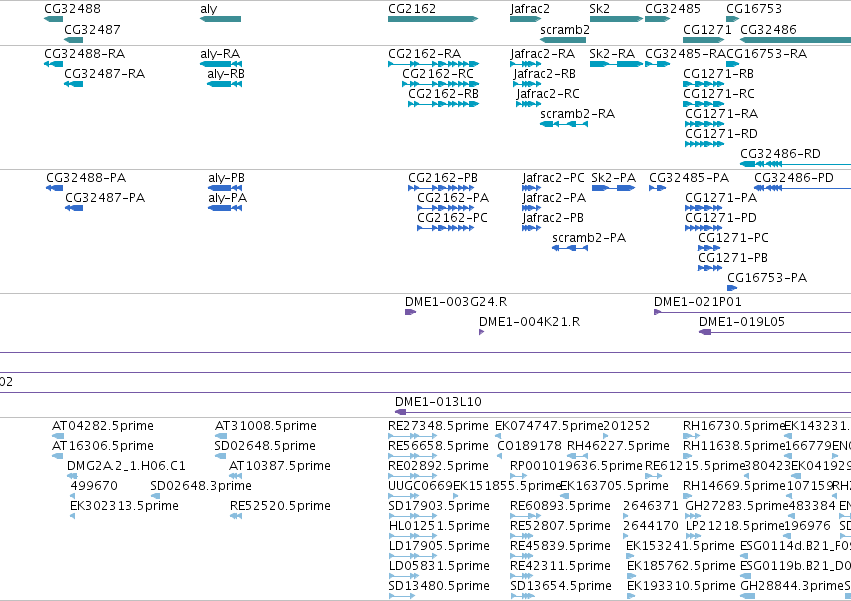
Task: Click protein scramb2-PA
Action: click(x=570, y=248)
